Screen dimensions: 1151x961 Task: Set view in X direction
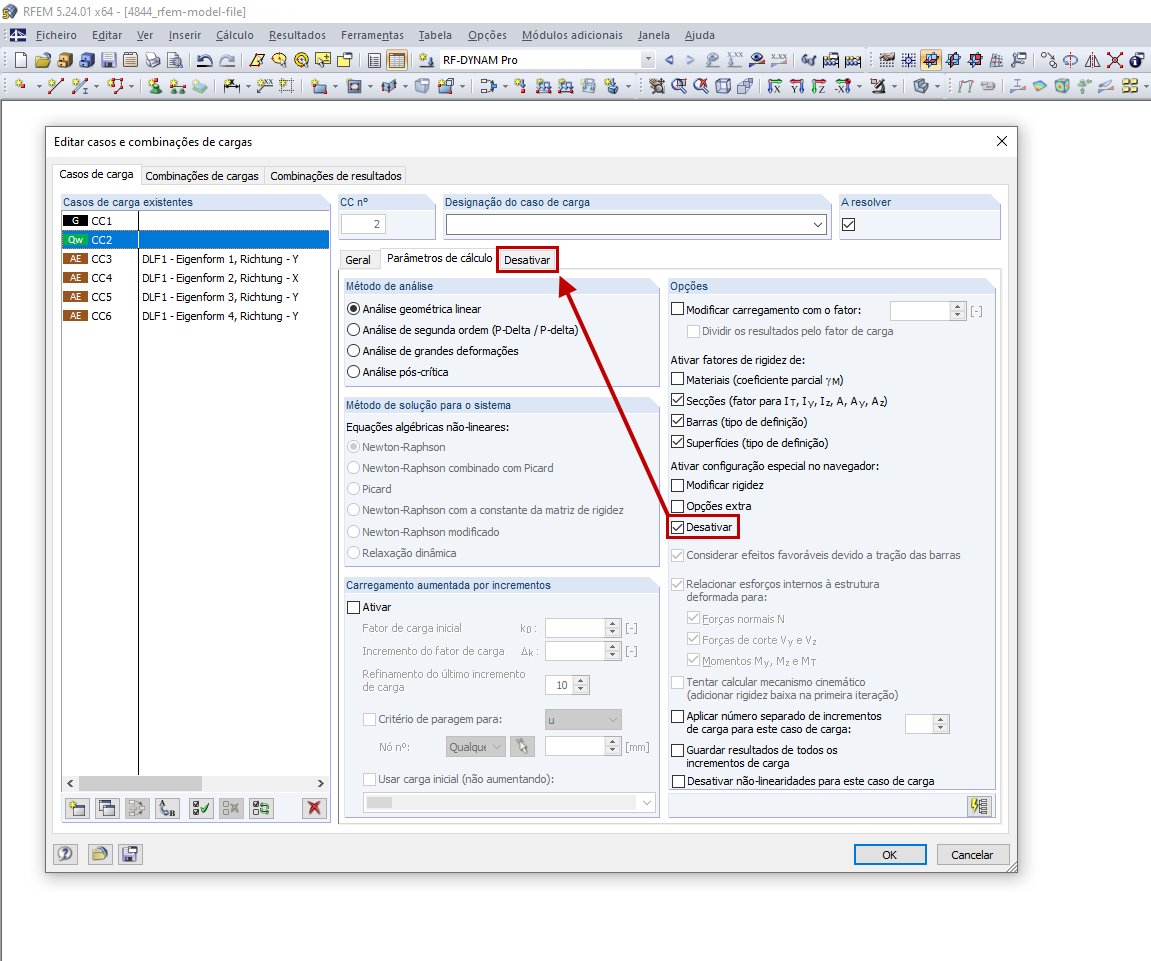[774, 87]
